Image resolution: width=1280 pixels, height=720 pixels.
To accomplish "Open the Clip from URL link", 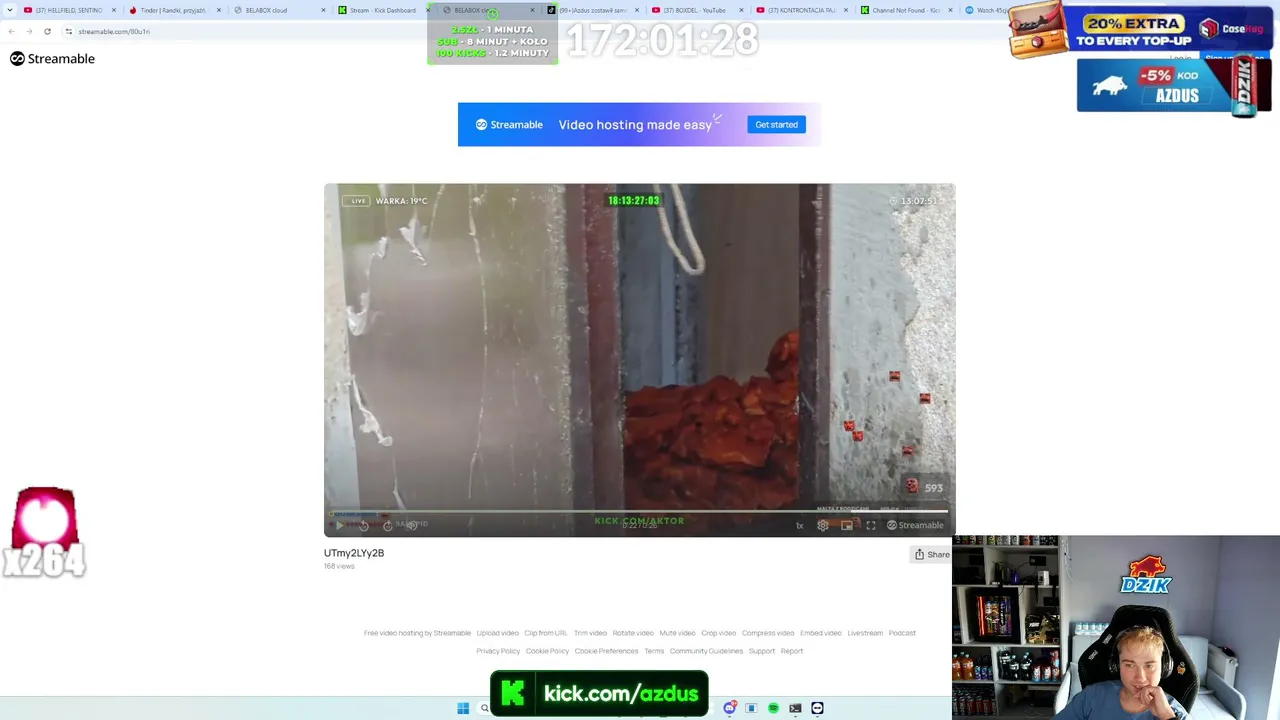I will point(546,633).
